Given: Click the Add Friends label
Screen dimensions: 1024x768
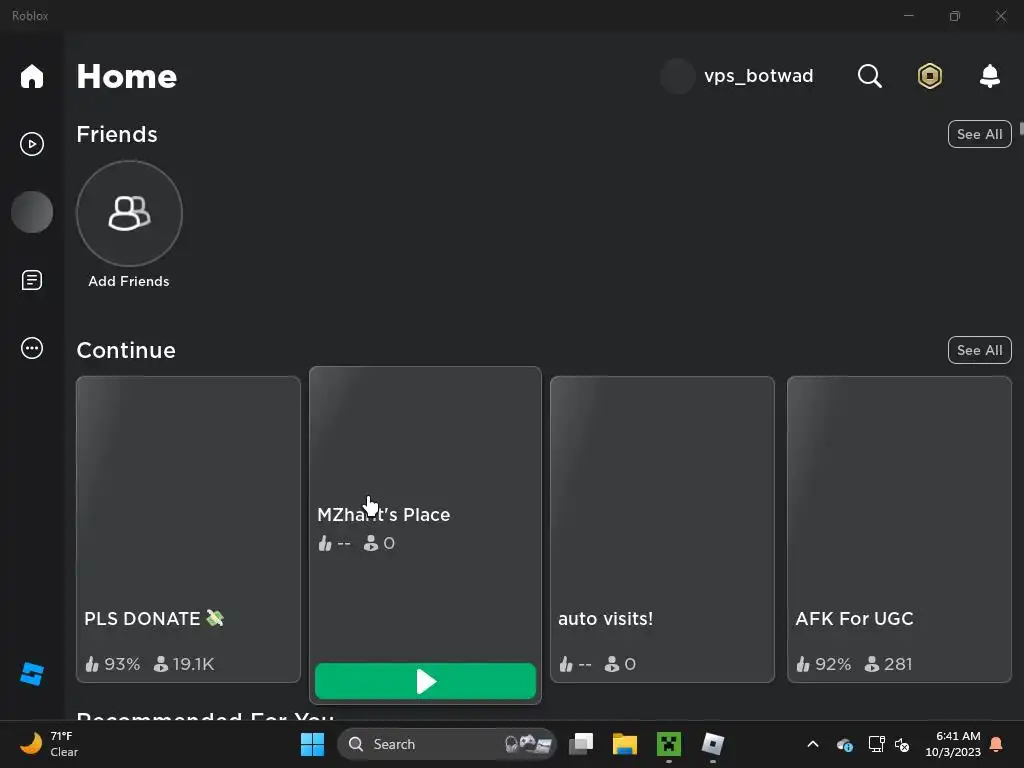Looking at the screenshot, I should click(129, 281).
